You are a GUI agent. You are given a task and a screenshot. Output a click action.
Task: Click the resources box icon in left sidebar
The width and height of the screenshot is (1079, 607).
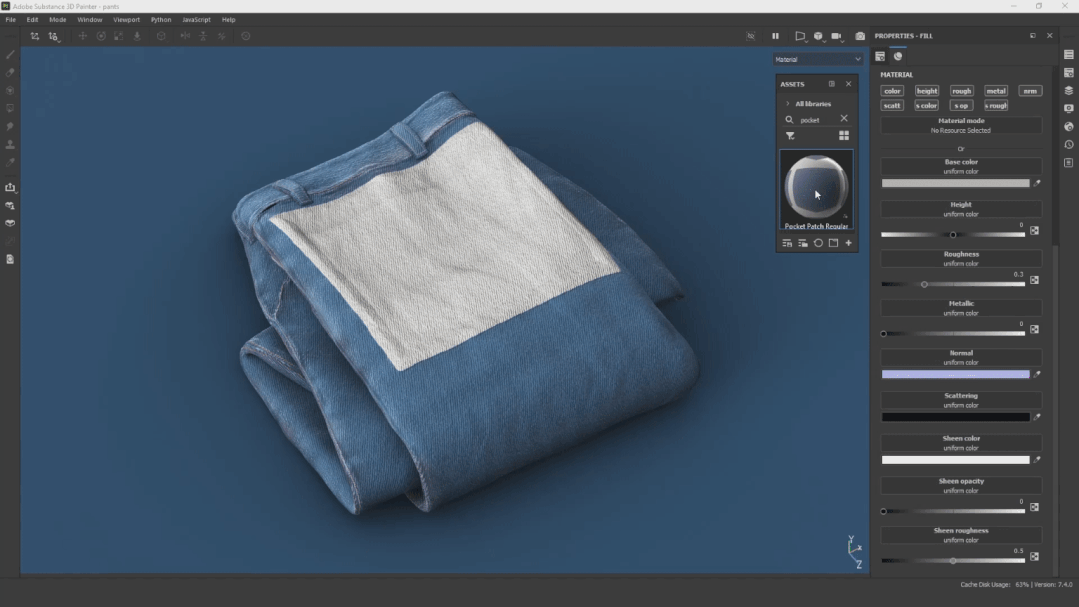[10, 223]
